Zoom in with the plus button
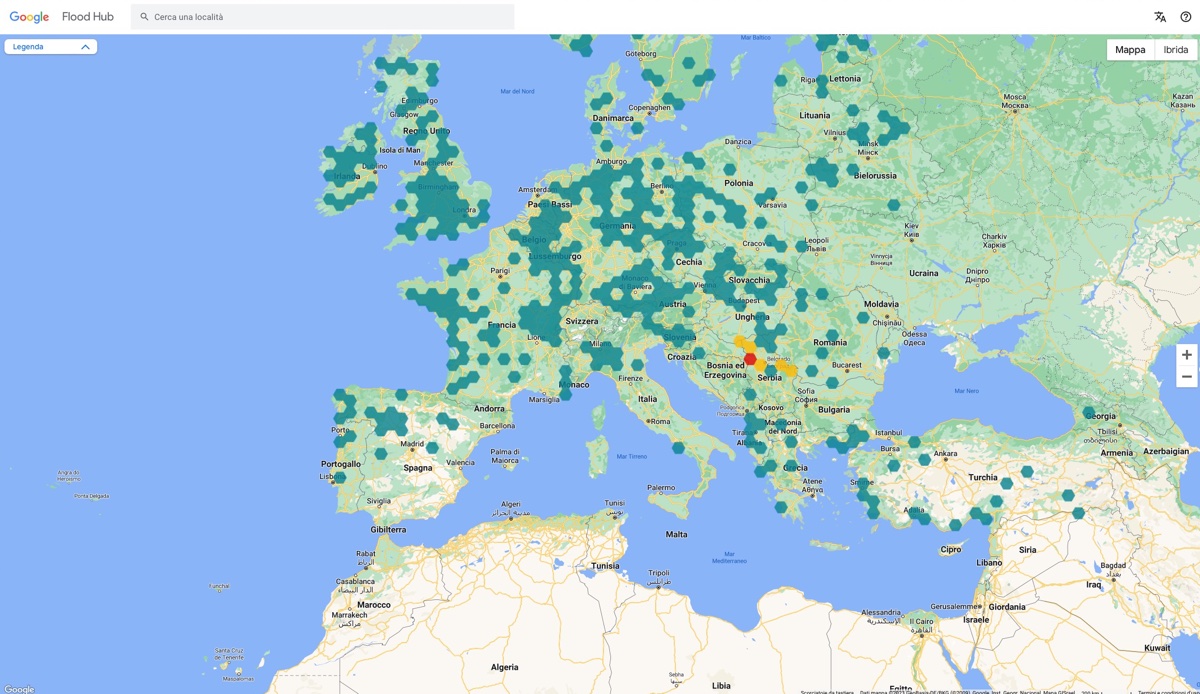 (x=1186, y=355)
